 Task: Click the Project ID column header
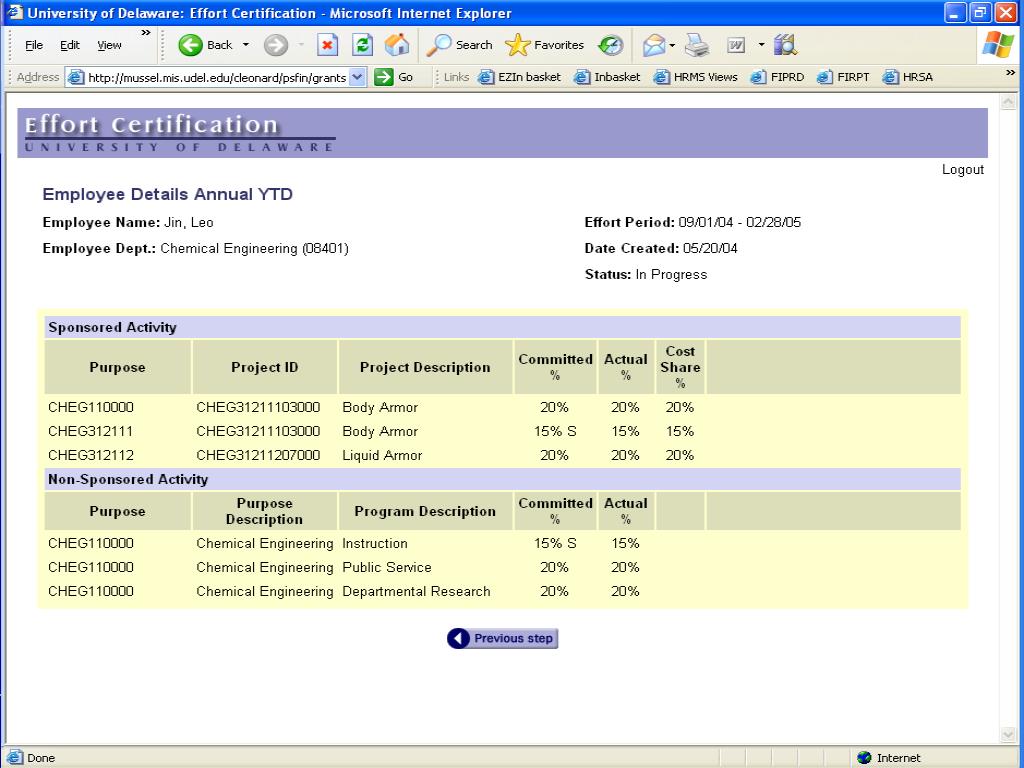coord(264,367)
